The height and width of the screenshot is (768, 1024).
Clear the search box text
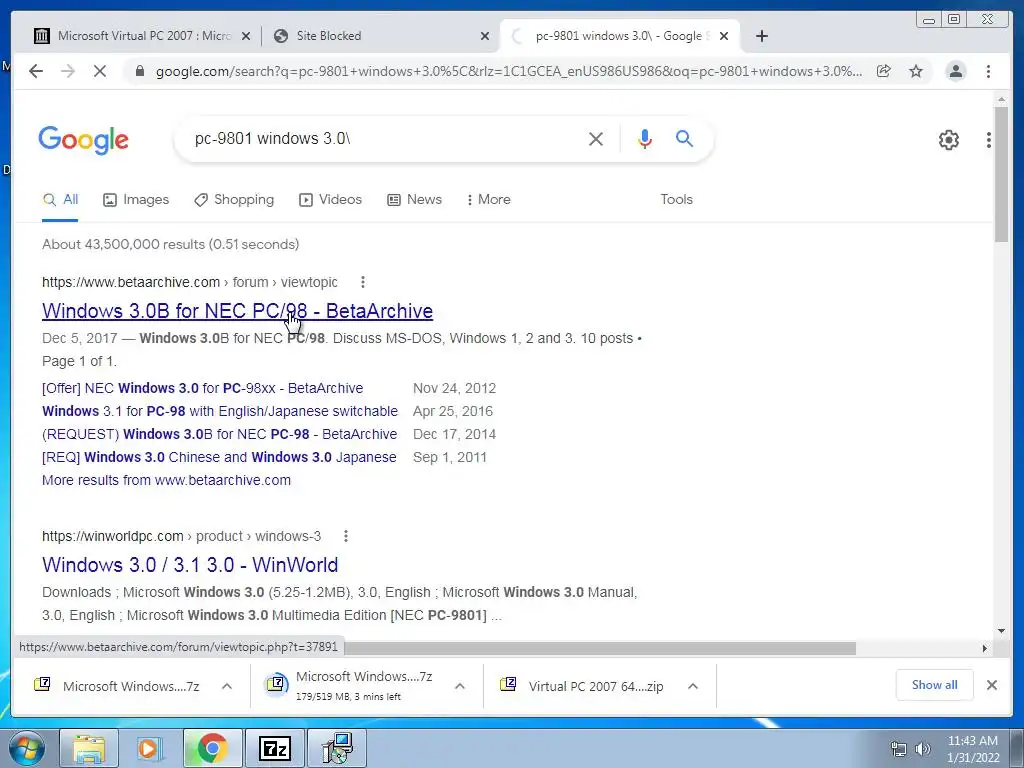point(596,138)
